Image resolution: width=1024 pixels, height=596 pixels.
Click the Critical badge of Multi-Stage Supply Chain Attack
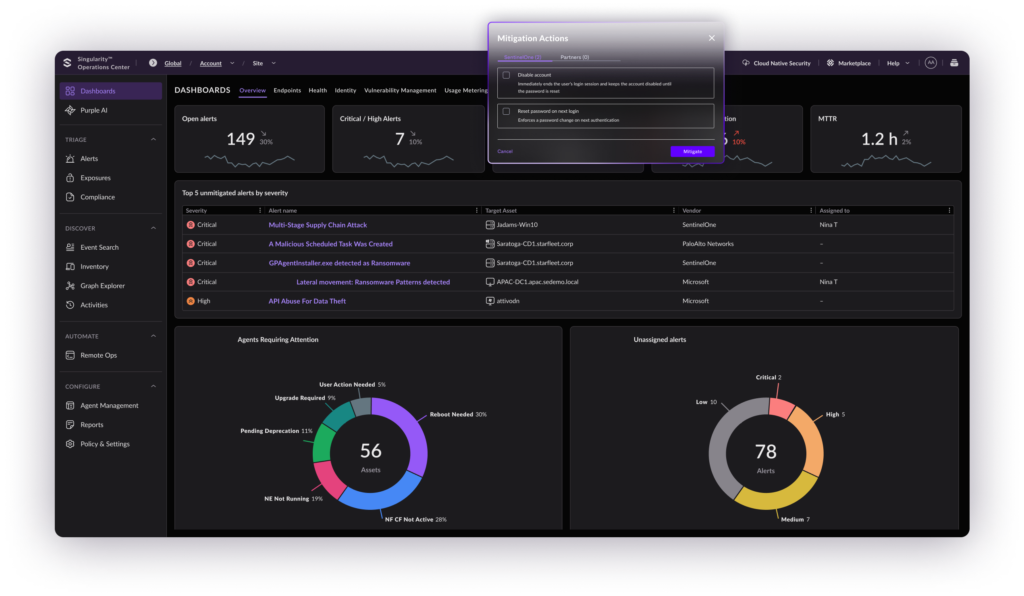[191, 225]
